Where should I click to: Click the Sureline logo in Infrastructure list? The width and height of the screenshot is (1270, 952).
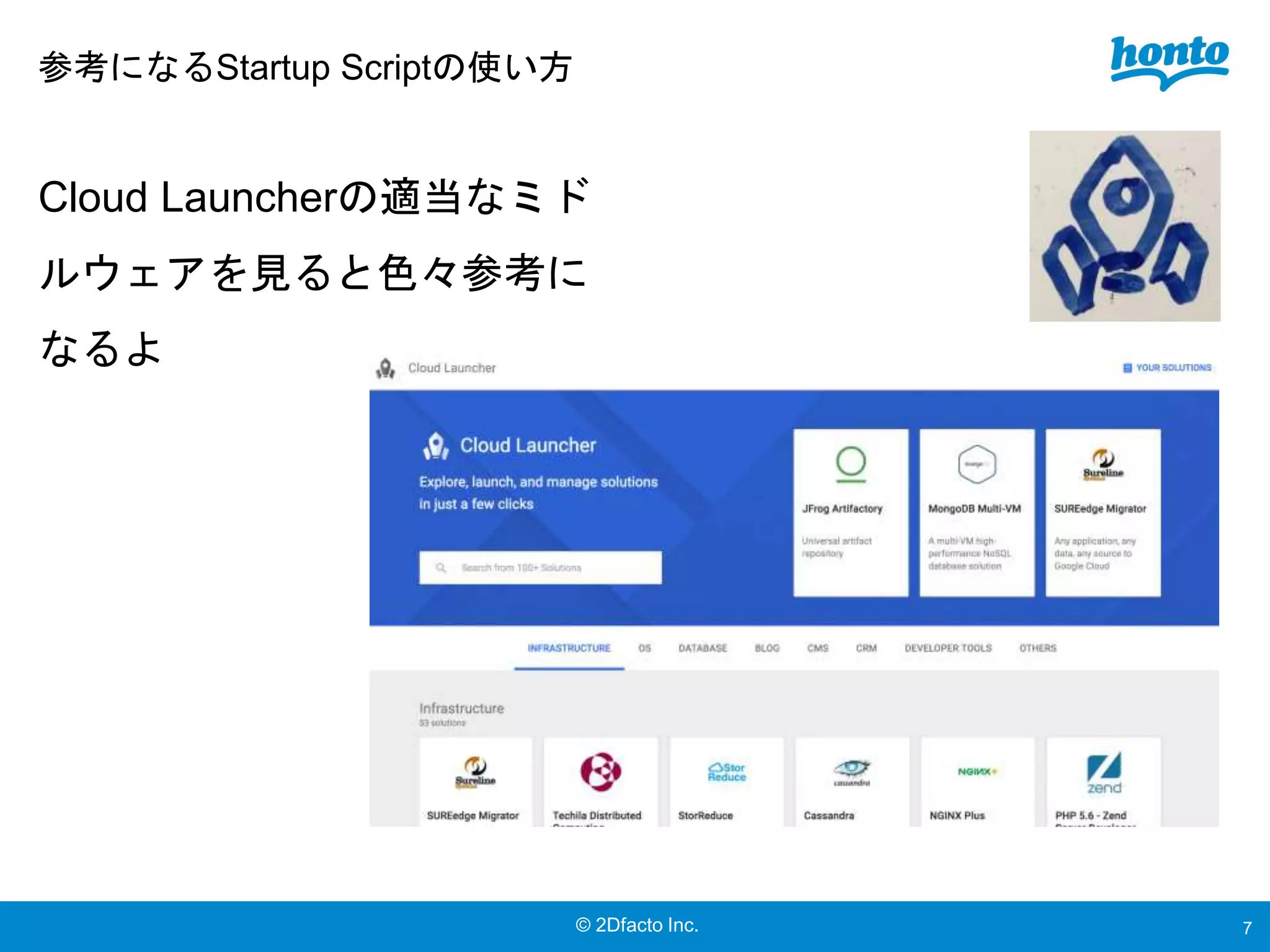pos(476,772)
